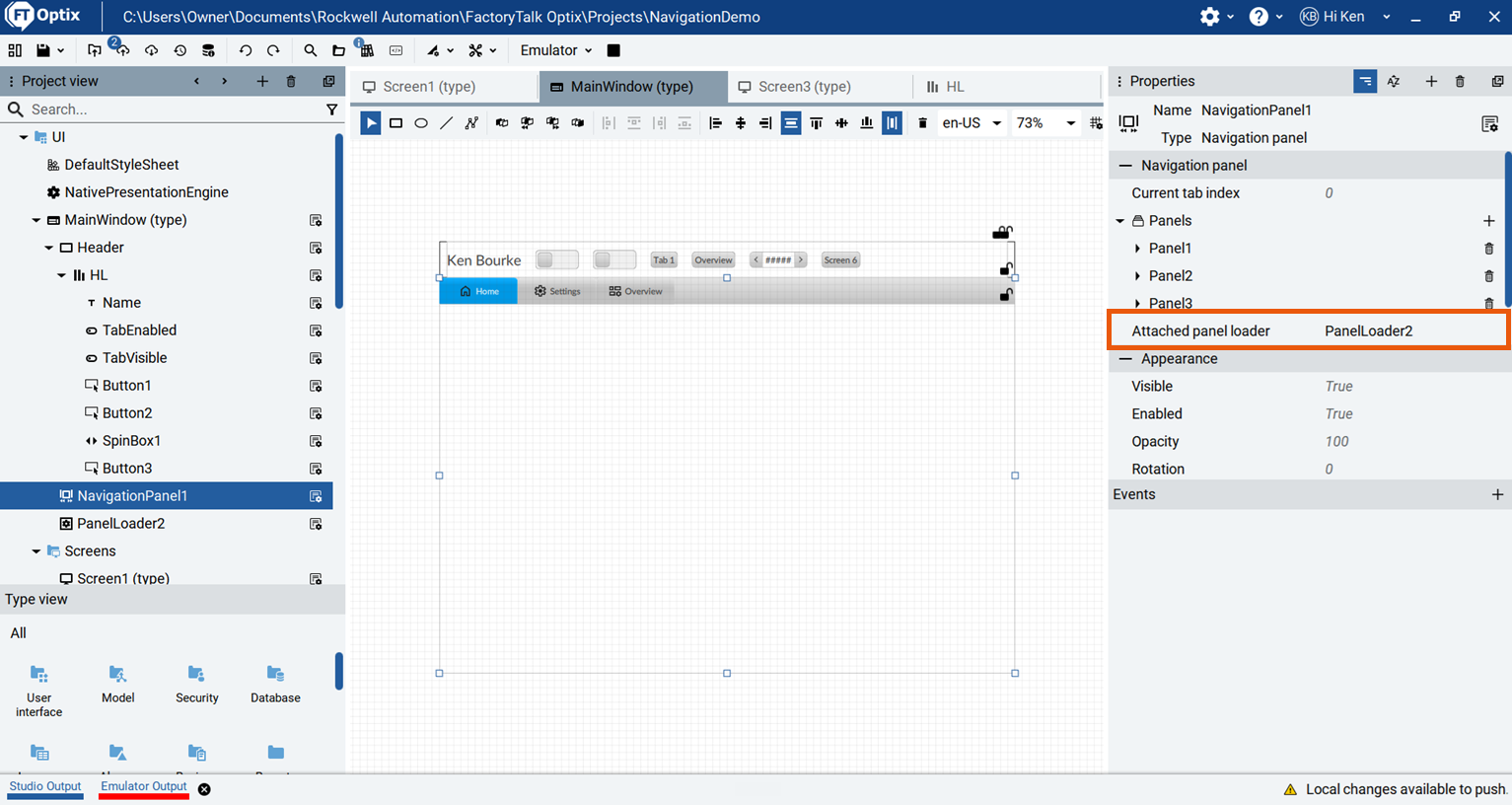
Task: Click the Redo arrow in the top toolbar
Action: pos(273,50)
